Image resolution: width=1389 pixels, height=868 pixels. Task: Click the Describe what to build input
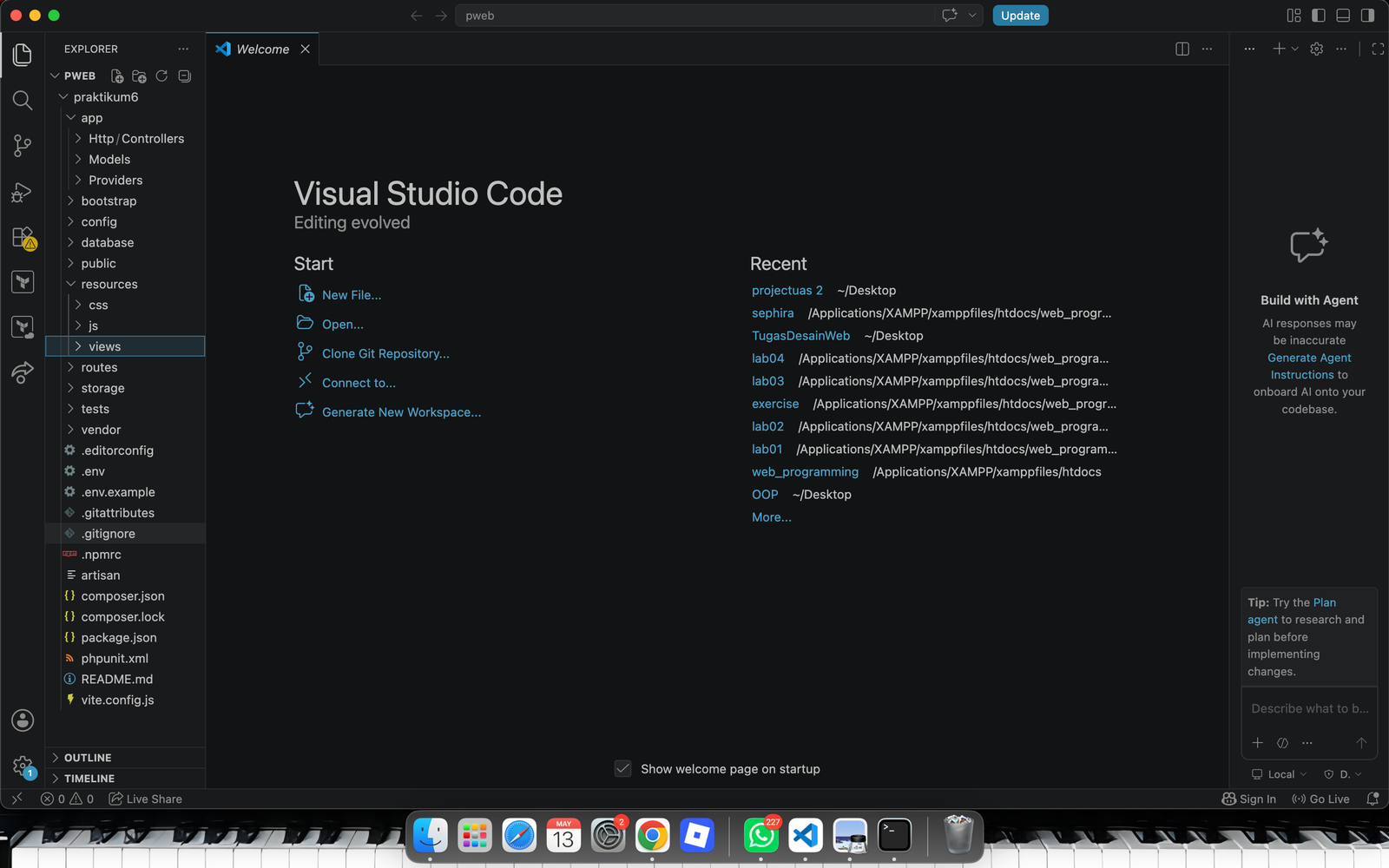click(x=1309, y=708)
